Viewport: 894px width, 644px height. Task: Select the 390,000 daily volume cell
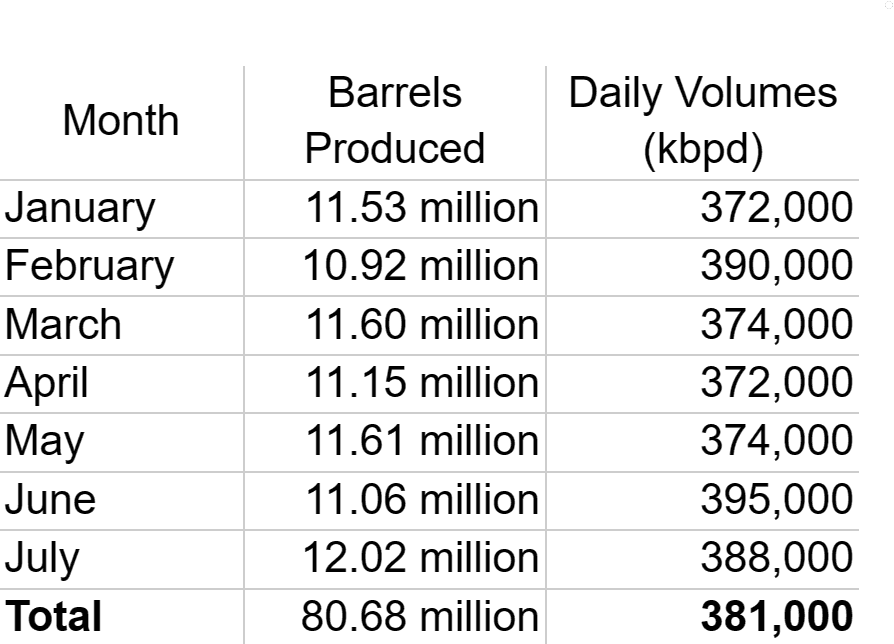[702, 267]
